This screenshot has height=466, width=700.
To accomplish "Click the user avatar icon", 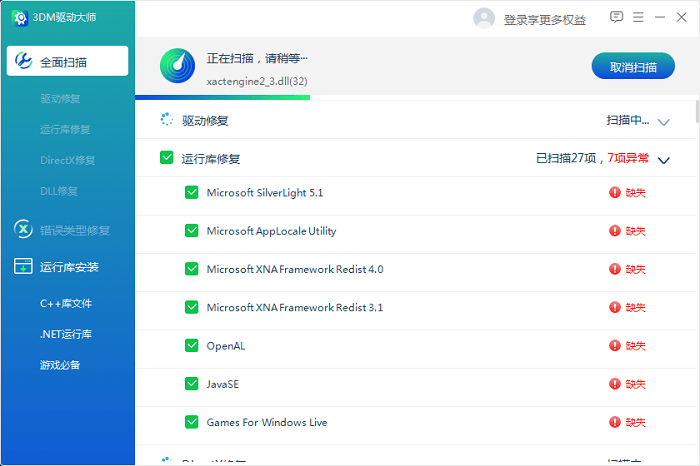I will (x=484, y=18).
